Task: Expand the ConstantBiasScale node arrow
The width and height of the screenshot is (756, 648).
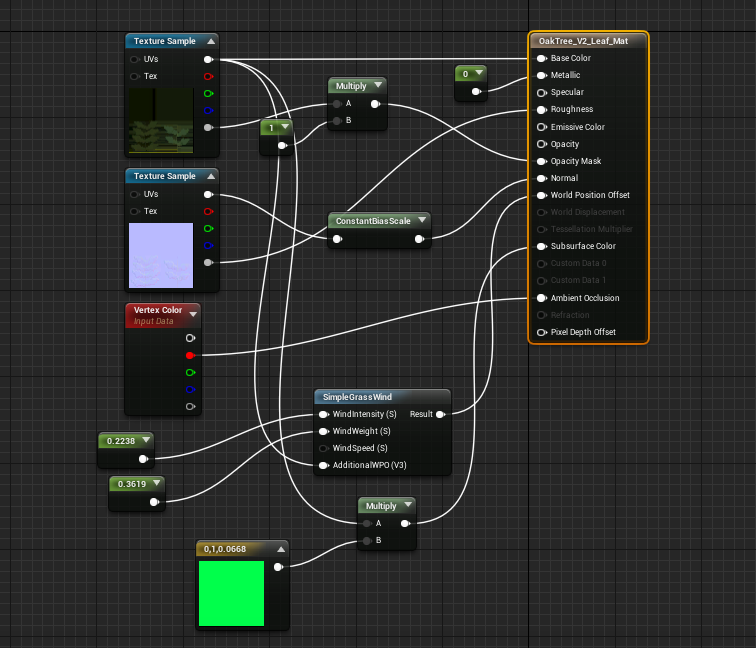Action: pos(422,220)
